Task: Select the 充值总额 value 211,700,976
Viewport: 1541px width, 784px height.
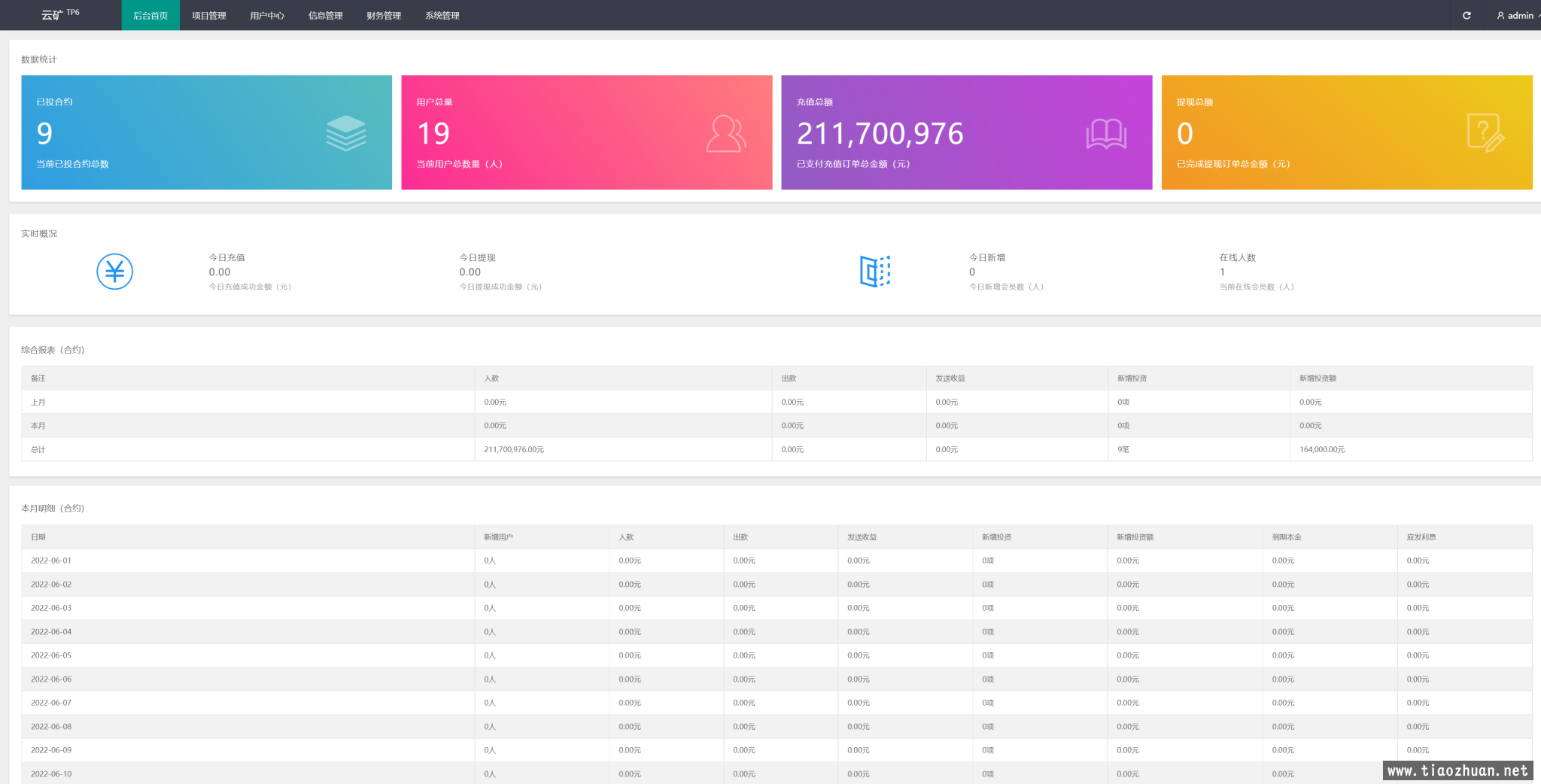Action: [x=880, y=133]
